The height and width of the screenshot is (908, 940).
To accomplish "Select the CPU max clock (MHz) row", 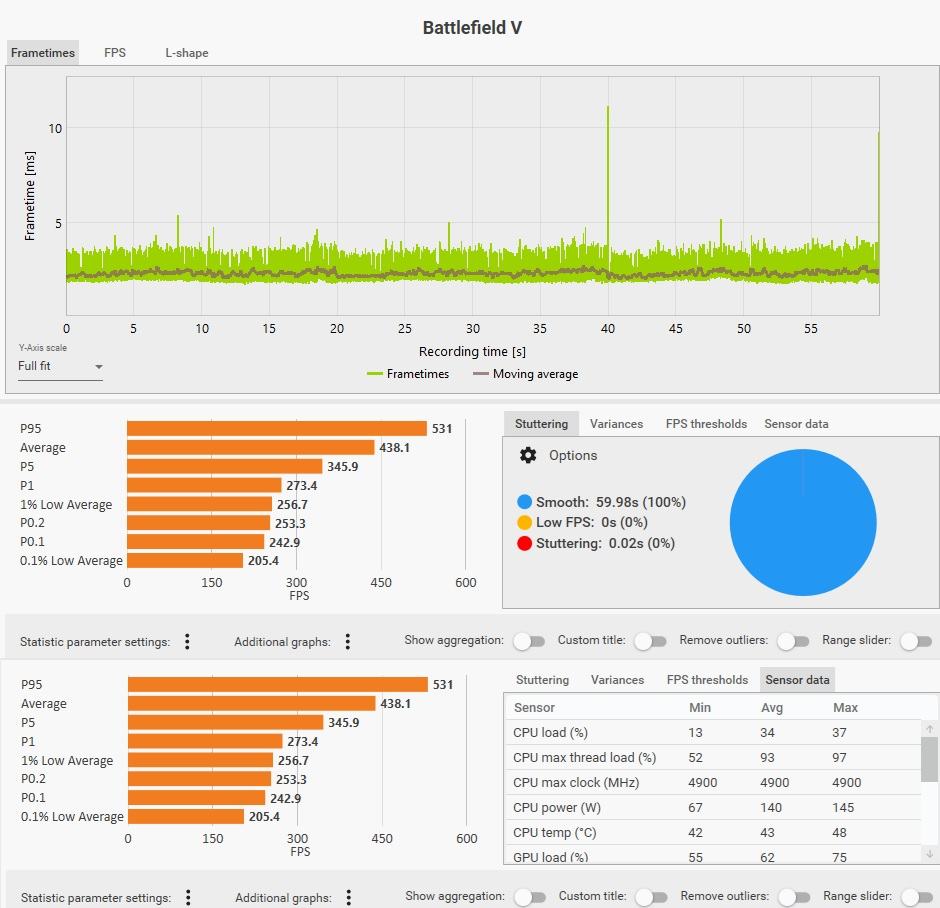I will tap(713, 783).
